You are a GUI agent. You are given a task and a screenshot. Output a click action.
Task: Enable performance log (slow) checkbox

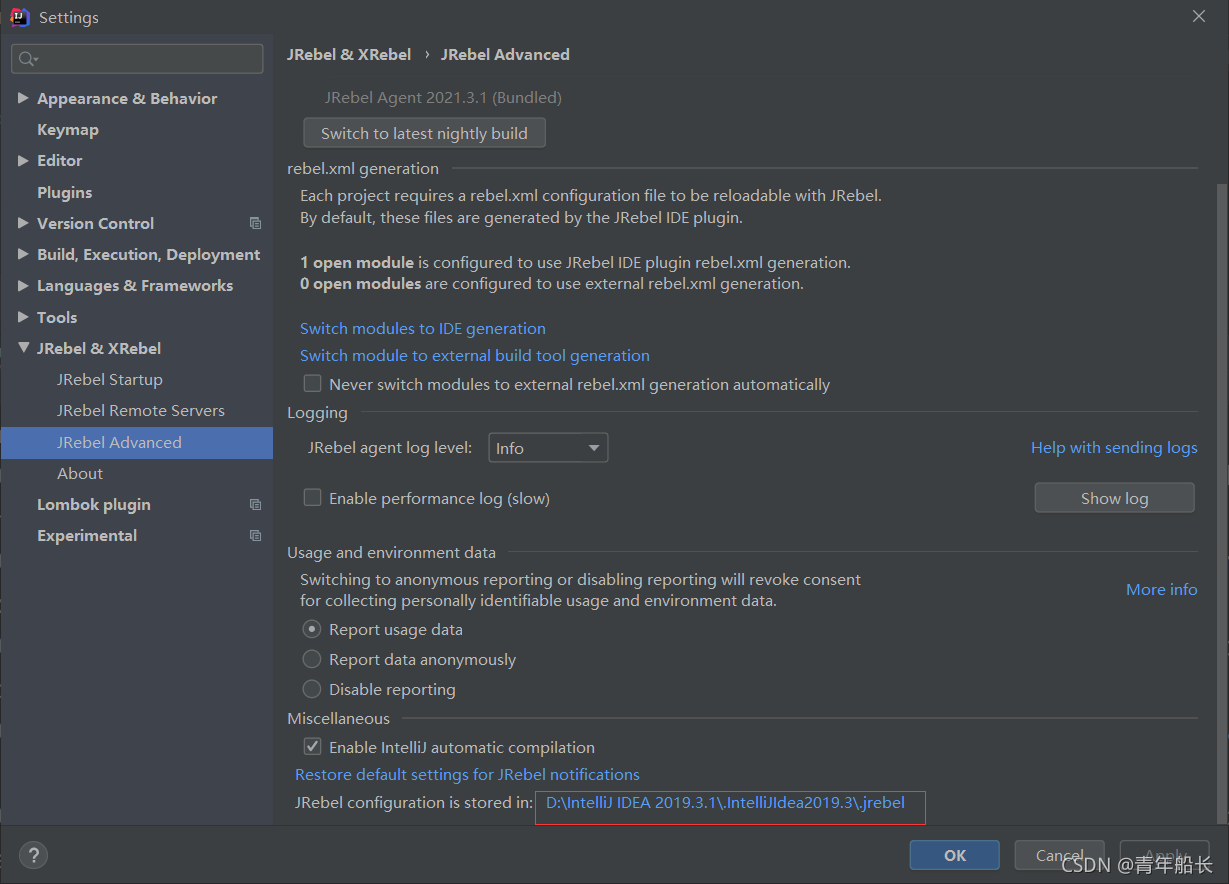click(313, 498)
